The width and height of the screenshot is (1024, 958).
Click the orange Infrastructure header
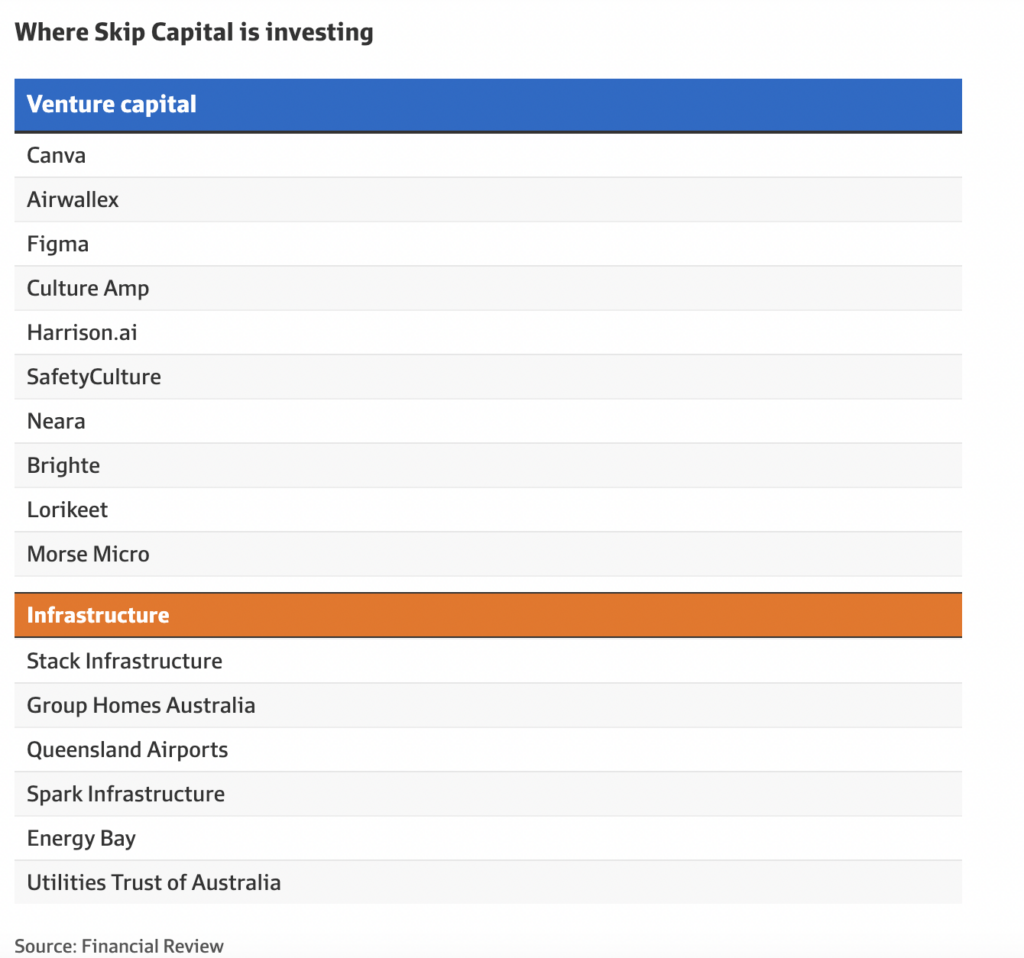(98, 615)
